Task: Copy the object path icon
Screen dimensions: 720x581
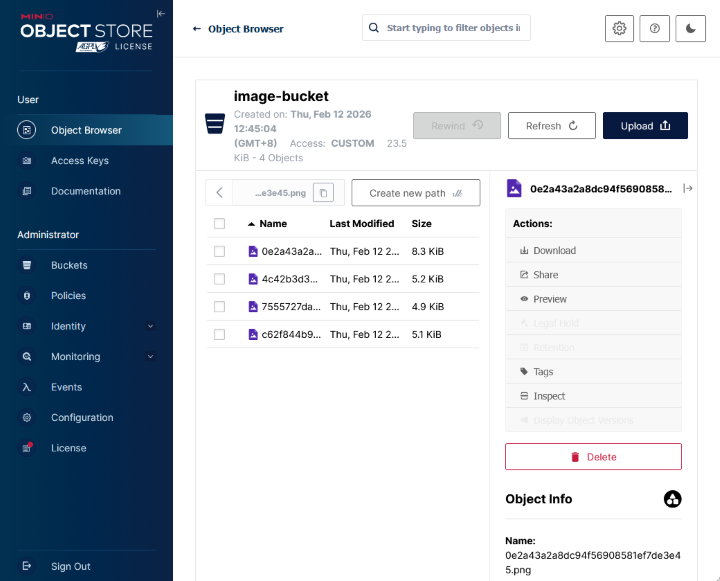Action: pos(323,193)
